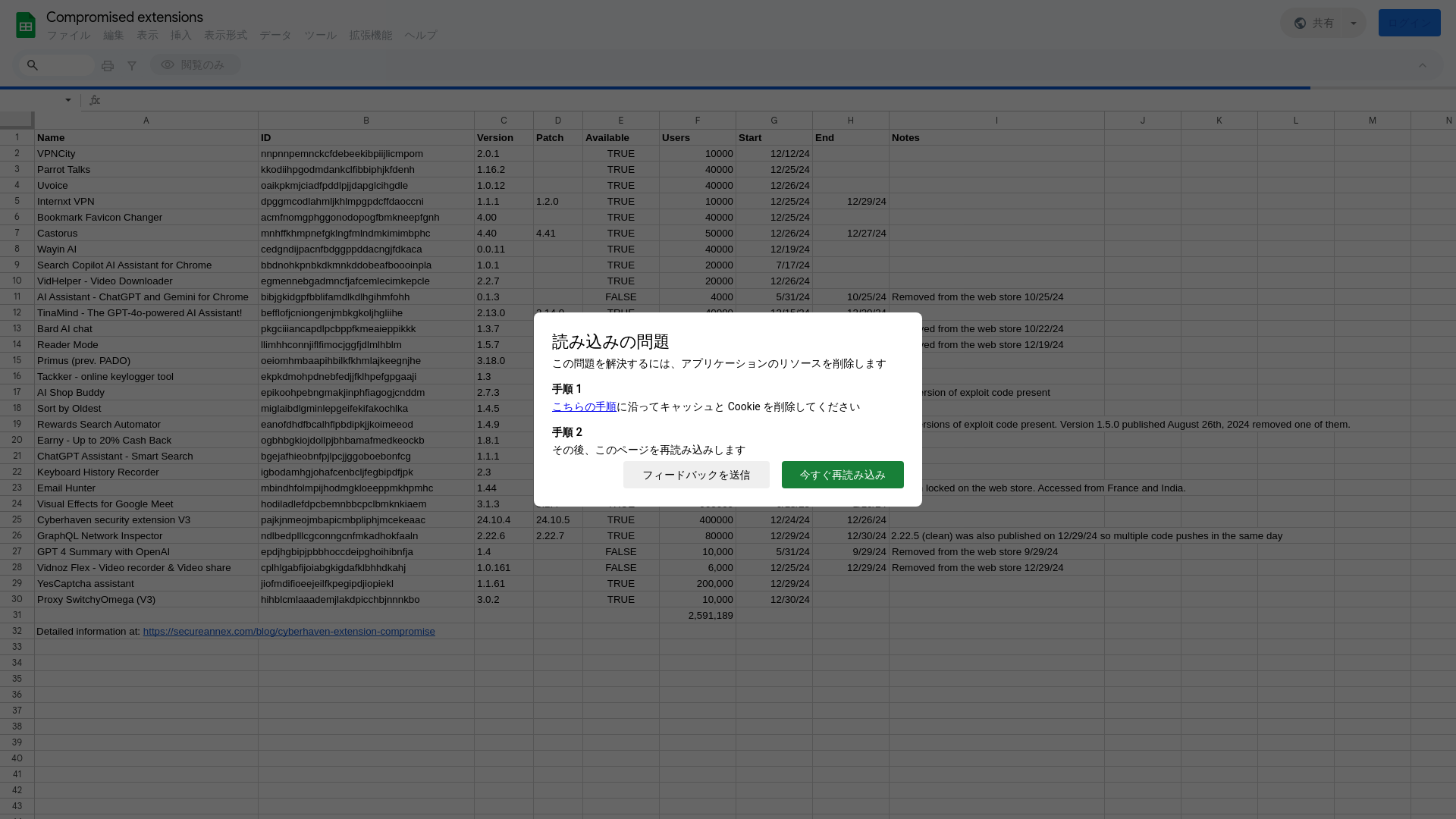Click the GraphQL Network Inspector cell
The width and height of the screenshot is (1456, 819).
[x=146, y=536]
